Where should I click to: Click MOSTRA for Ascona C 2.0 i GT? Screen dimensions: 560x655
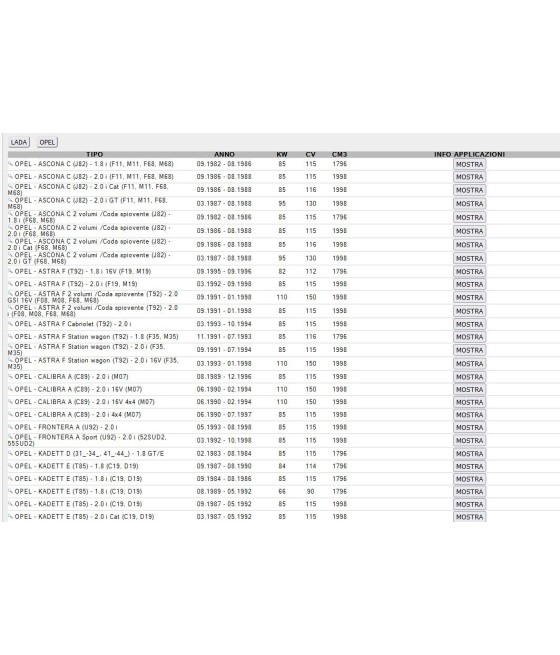(469, 204)
